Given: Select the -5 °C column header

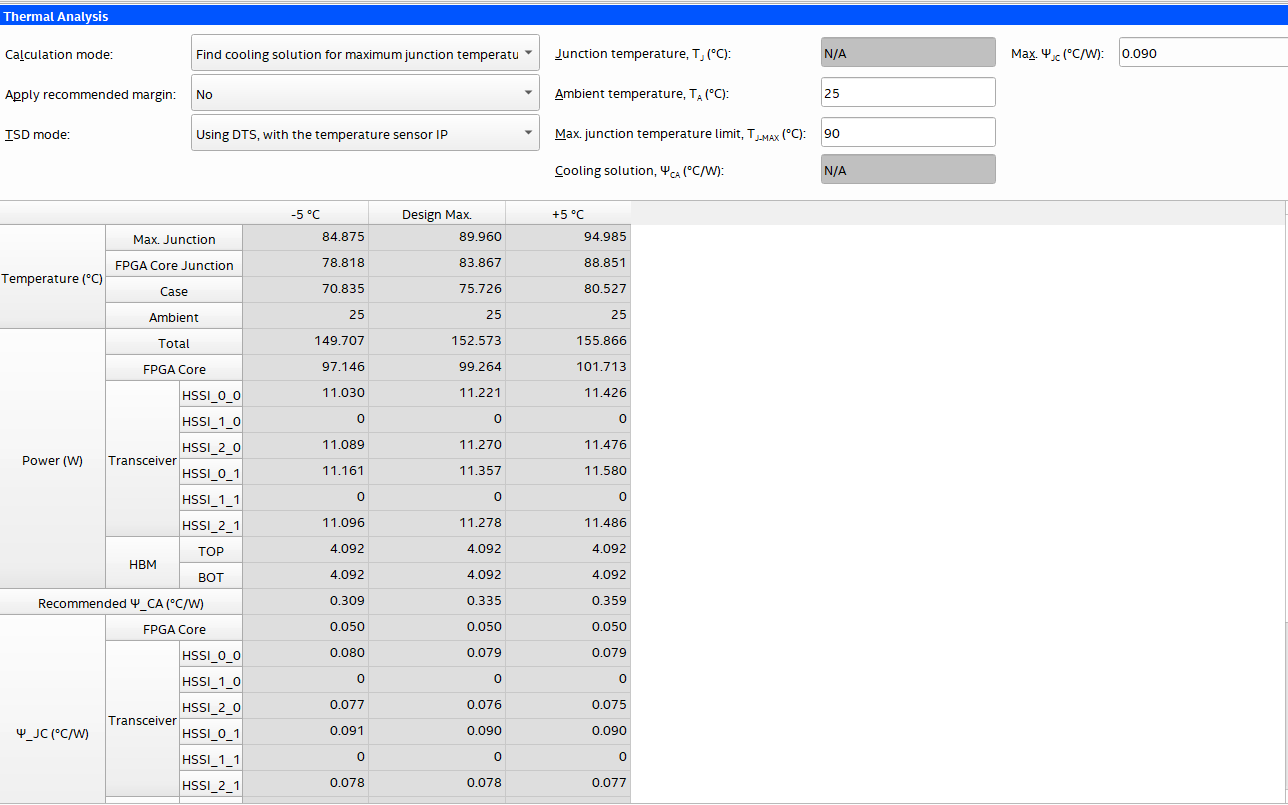Looking at the screenshot, I should (305, 214).
